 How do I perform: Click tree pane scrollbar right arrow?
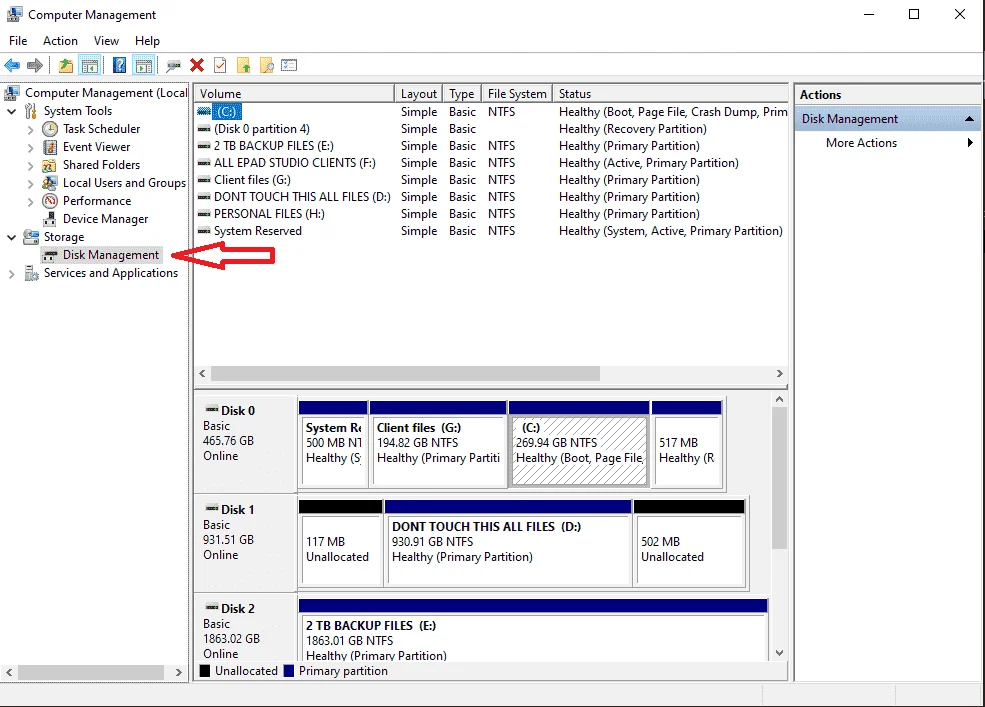tap(178, 672)
